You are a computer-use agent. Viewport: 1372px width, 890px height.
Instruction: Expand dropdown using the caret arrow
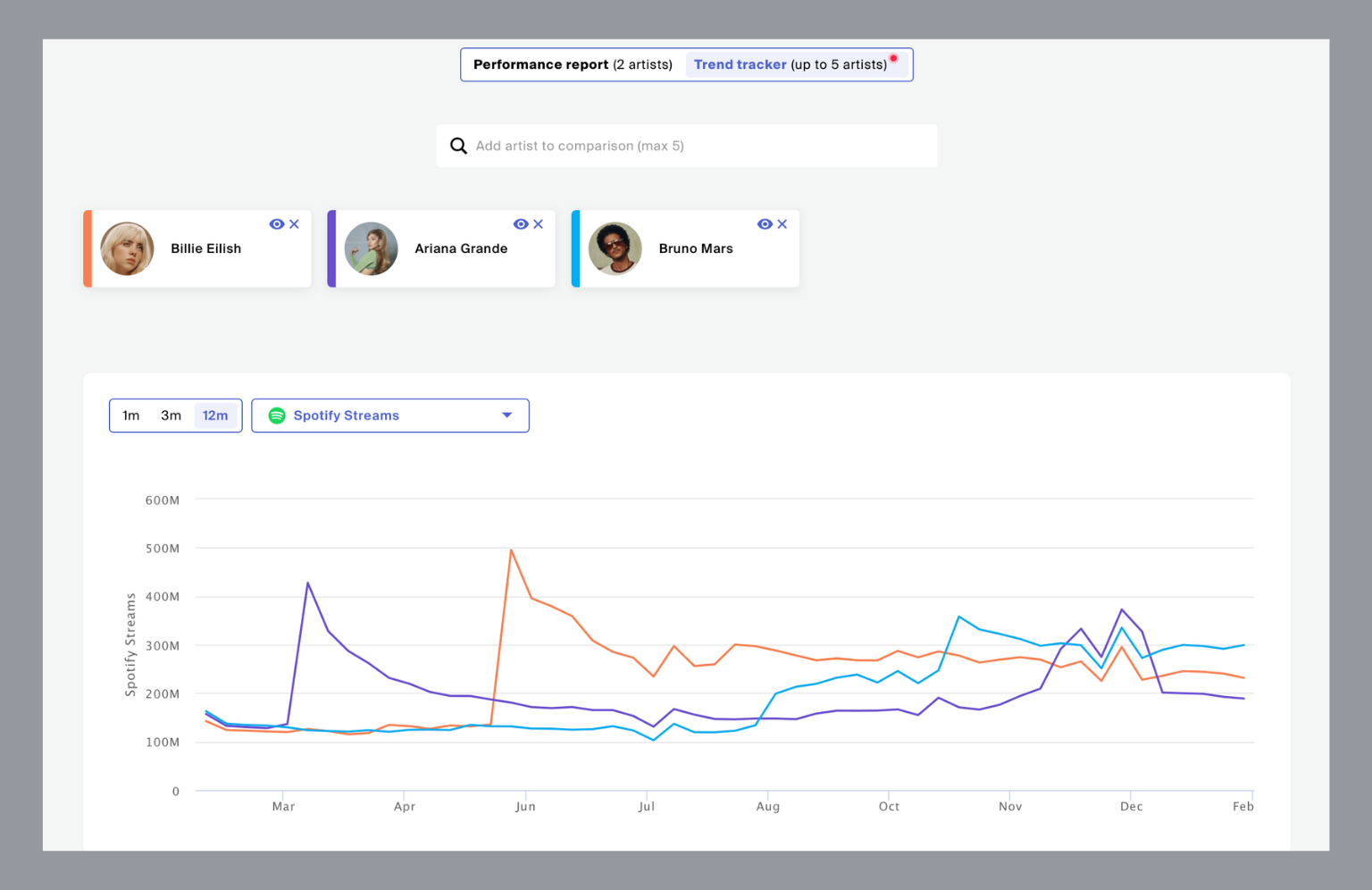tap(507, 416)
